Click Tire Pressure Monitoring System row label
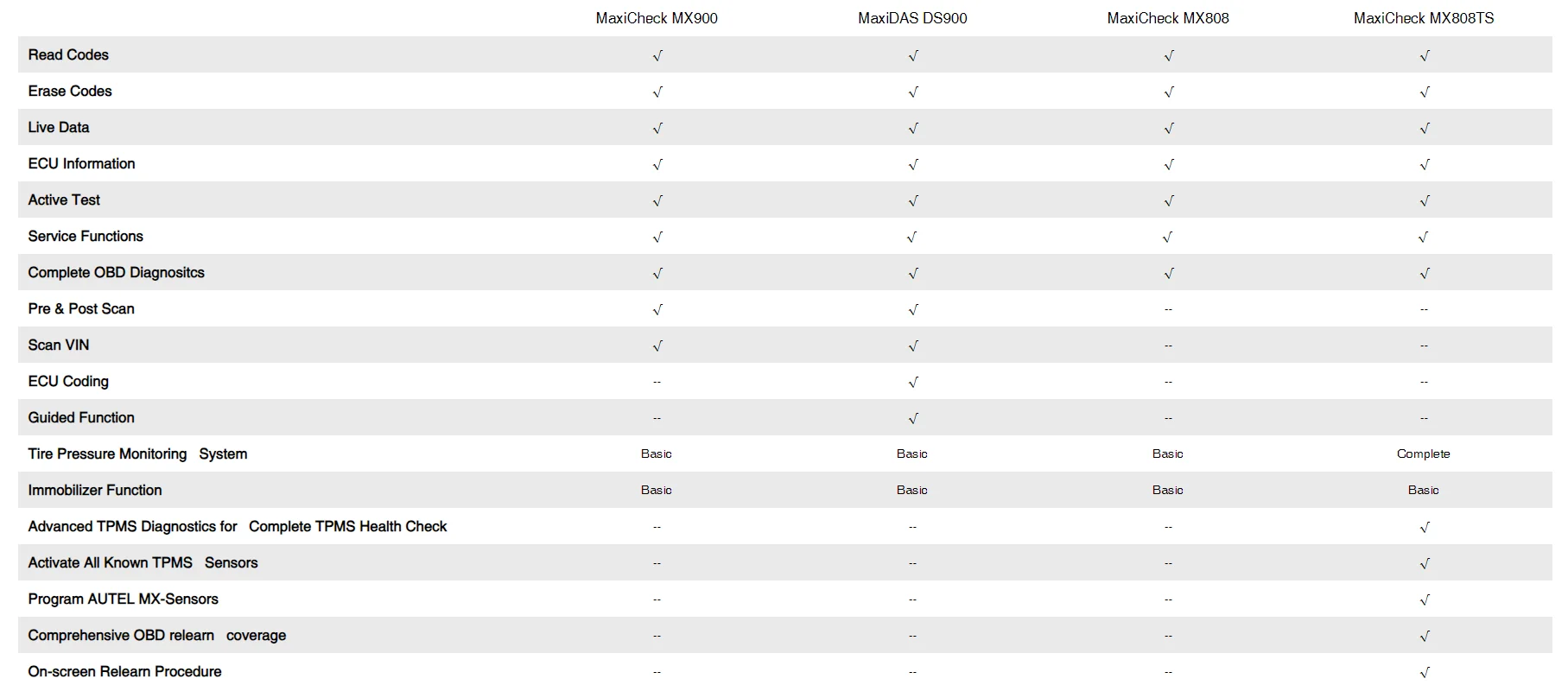This screenshot has width=1568, height=685. (x=137, y=453)
